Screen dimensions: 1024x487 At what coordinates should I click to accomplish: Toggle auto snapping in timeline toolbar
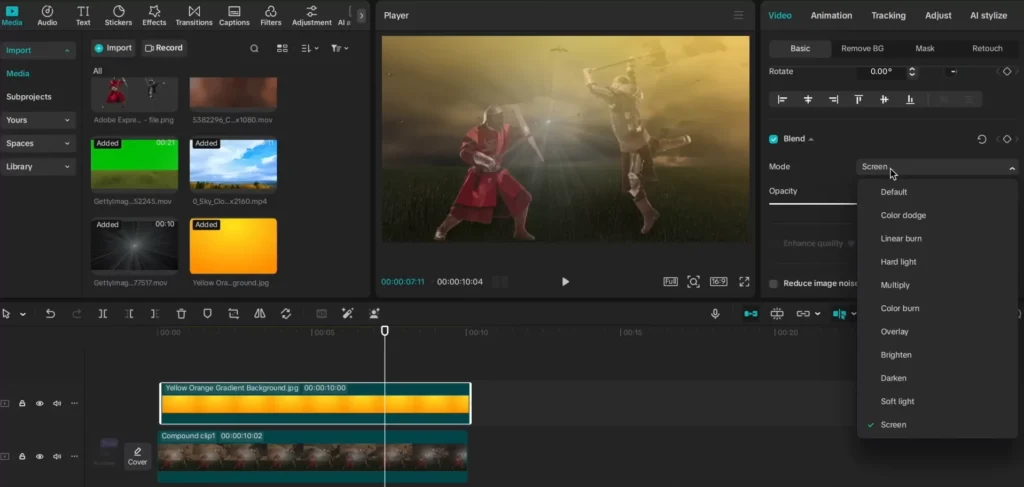click(x=777, y=314)
